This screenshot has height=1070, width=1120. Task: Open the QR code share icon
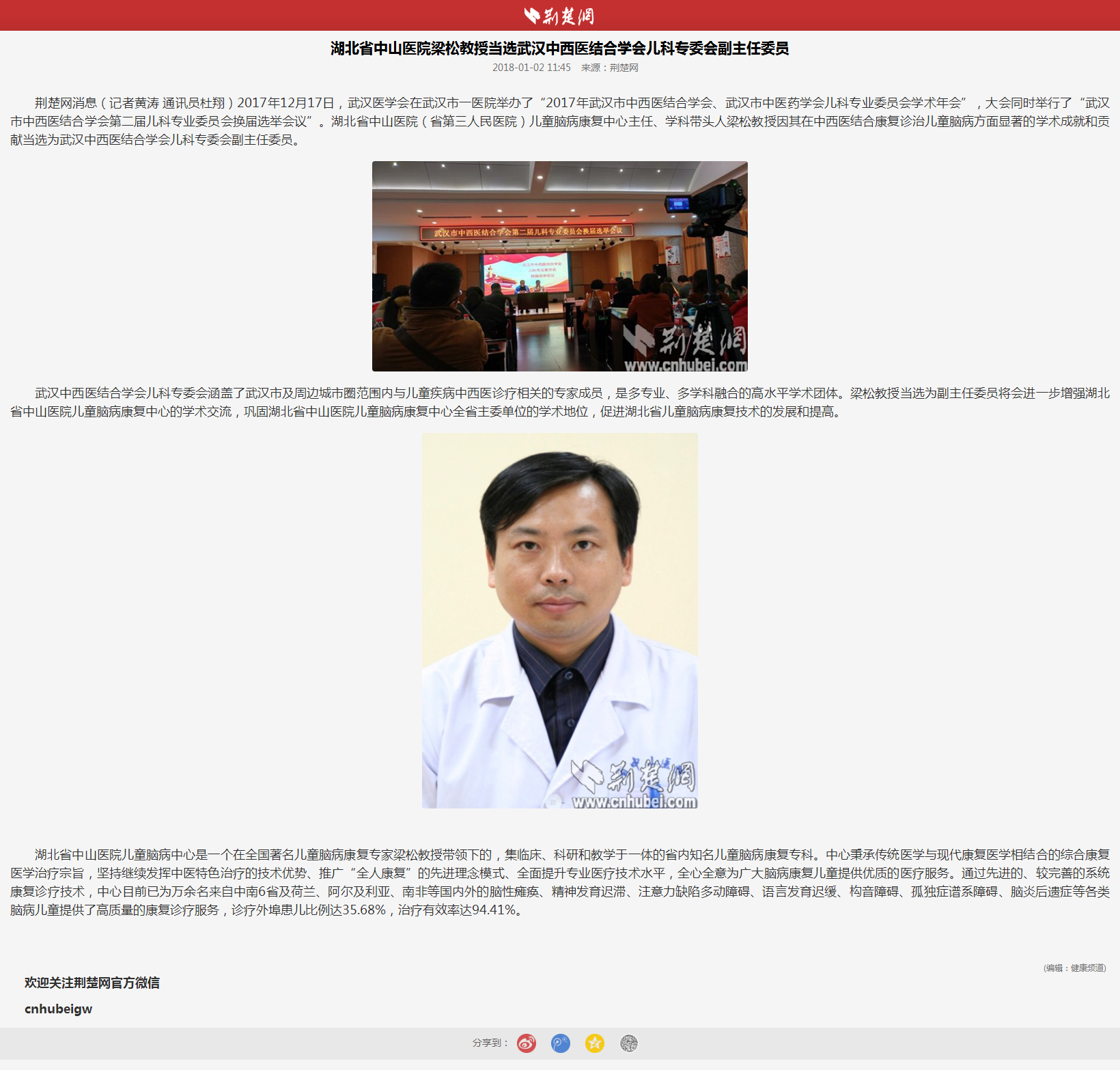pyautogui.click(x=628, y=1043)
